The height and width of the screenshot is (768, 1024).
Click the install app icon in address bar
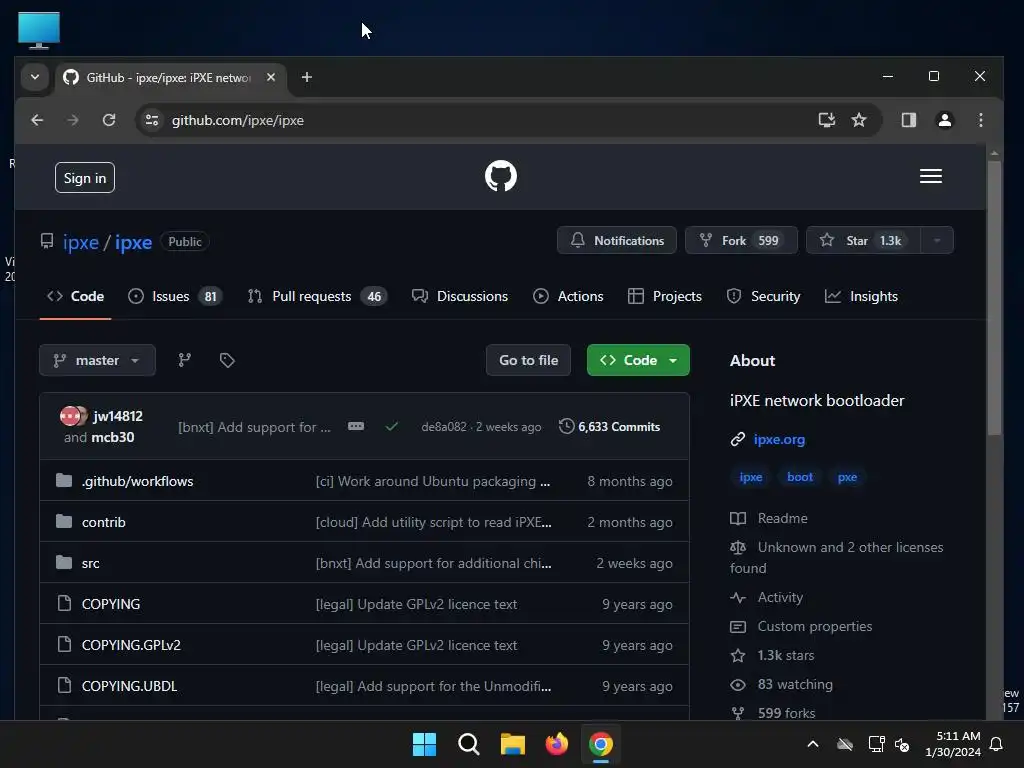tap(827, 120)
